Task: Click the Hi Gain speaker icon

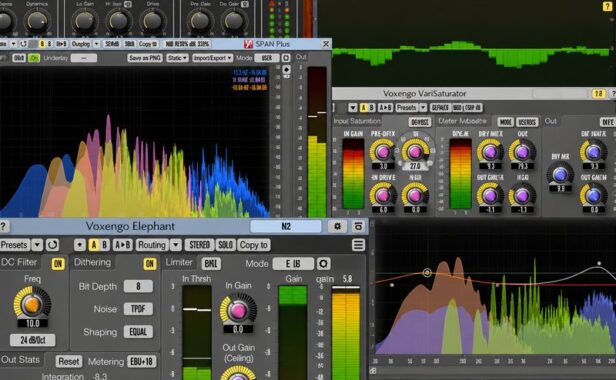Action: click(128, 4)
